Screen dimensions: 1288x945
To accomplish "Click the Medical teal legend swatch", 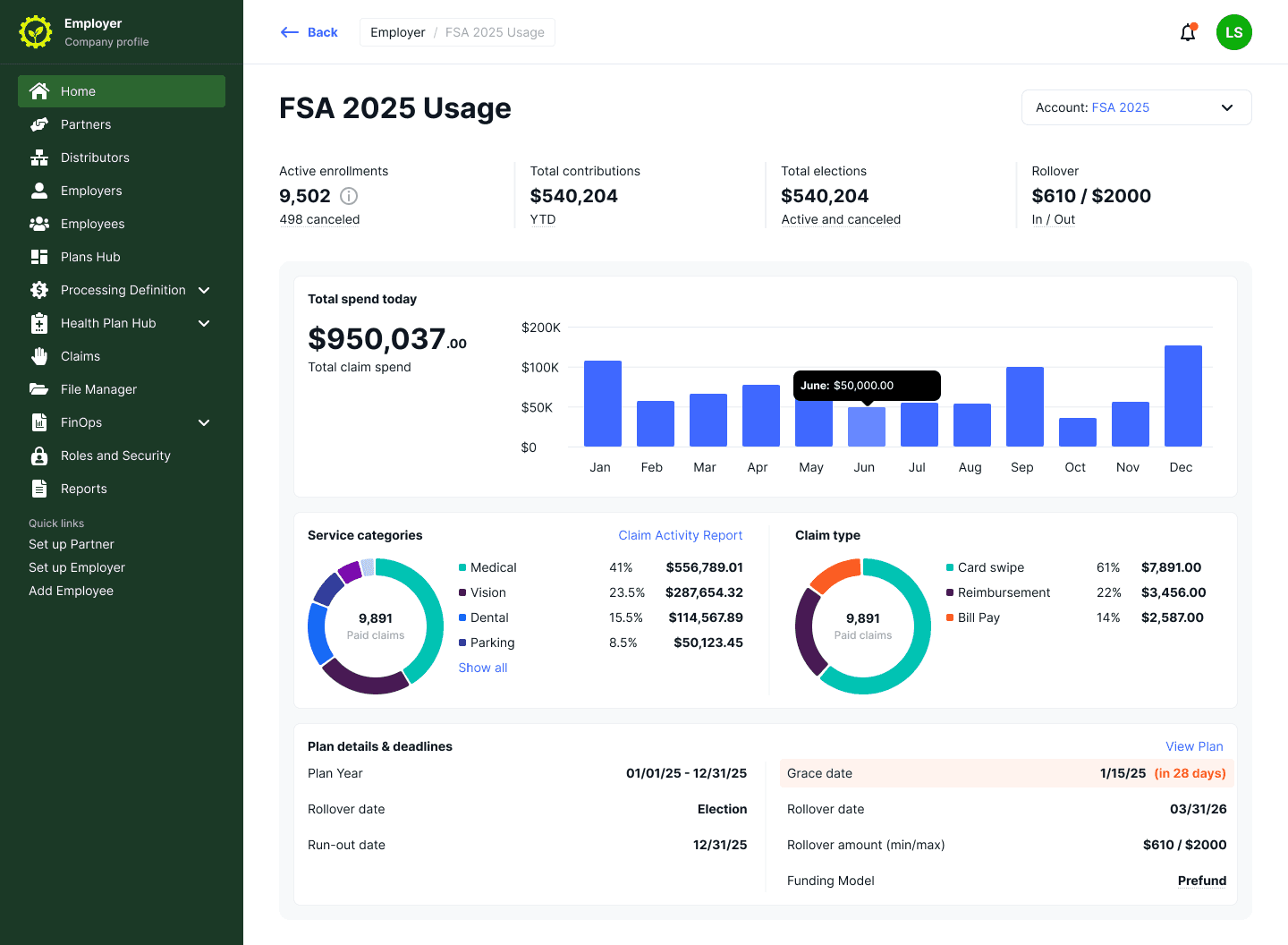I will 462,567.
